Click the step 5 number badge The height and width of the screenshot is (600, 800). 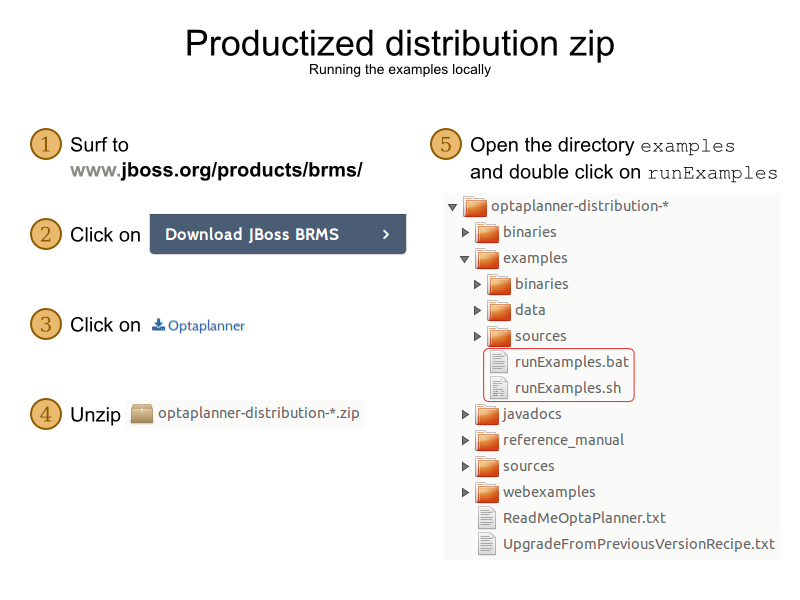pos(445,144)
